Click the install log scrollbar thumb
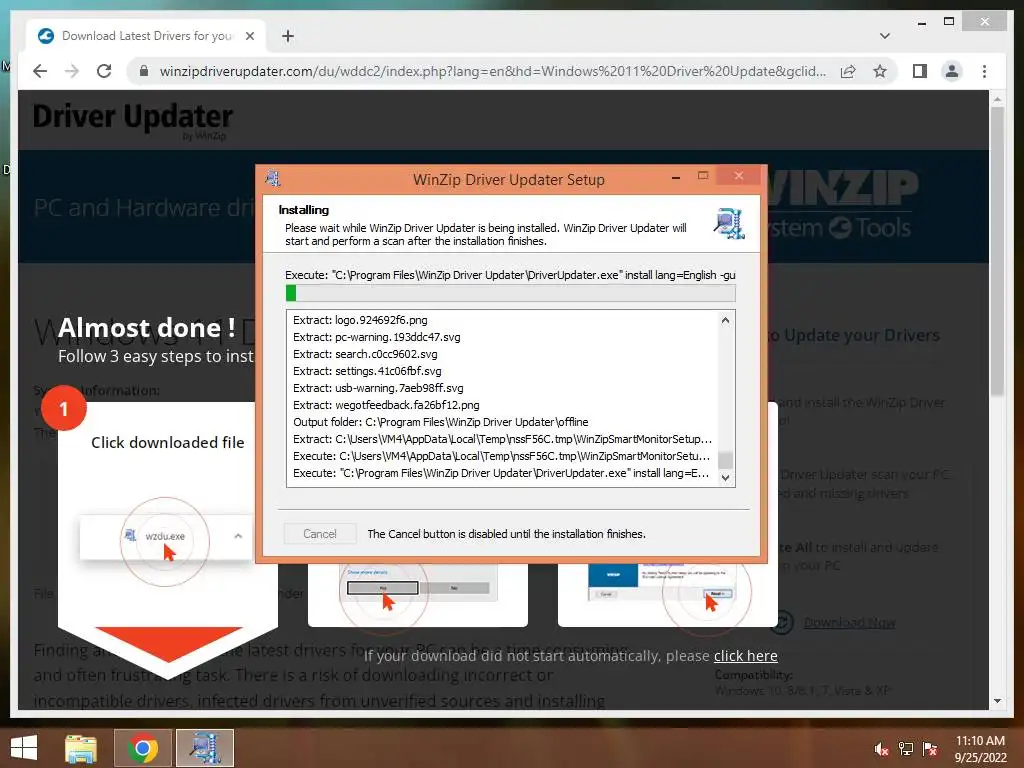 coord(725,460)
